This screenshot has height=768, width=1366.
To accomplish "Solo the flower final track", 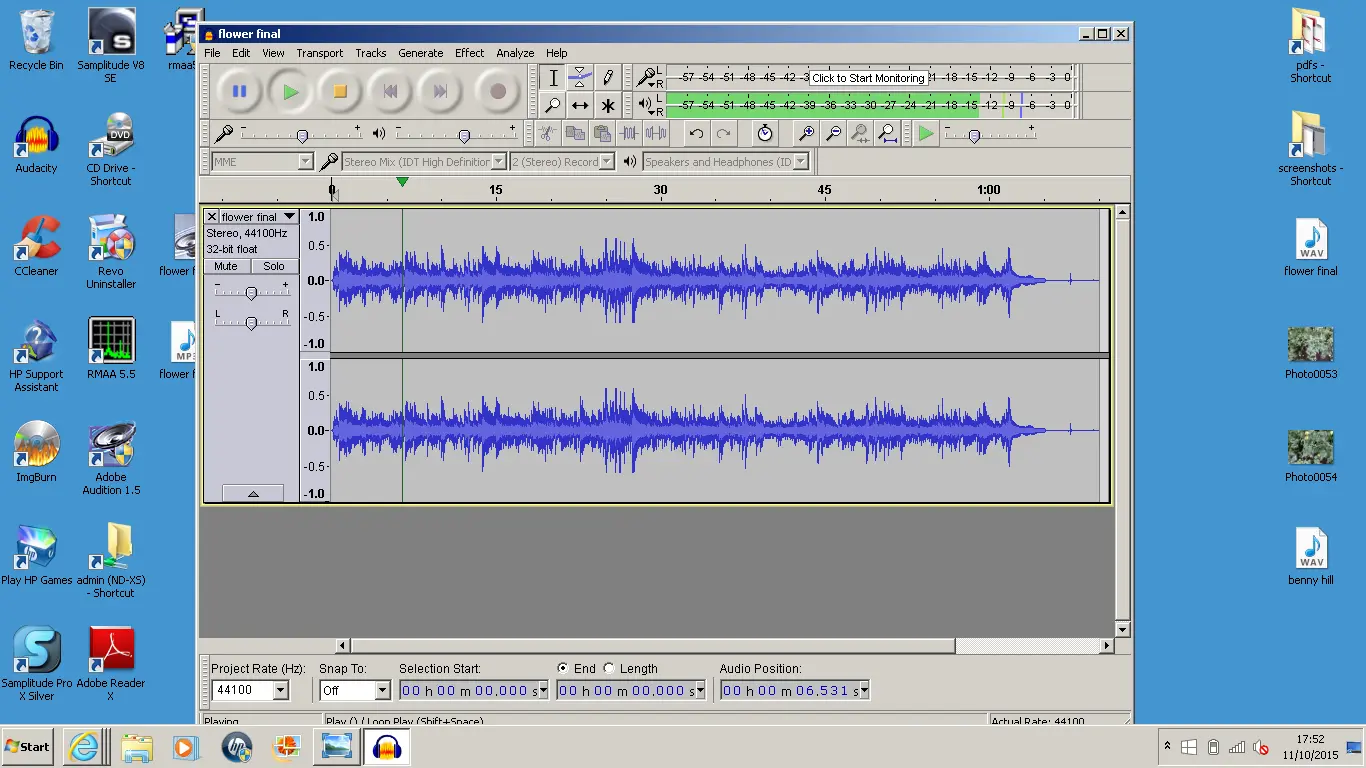I will click(x=274, y=266).
